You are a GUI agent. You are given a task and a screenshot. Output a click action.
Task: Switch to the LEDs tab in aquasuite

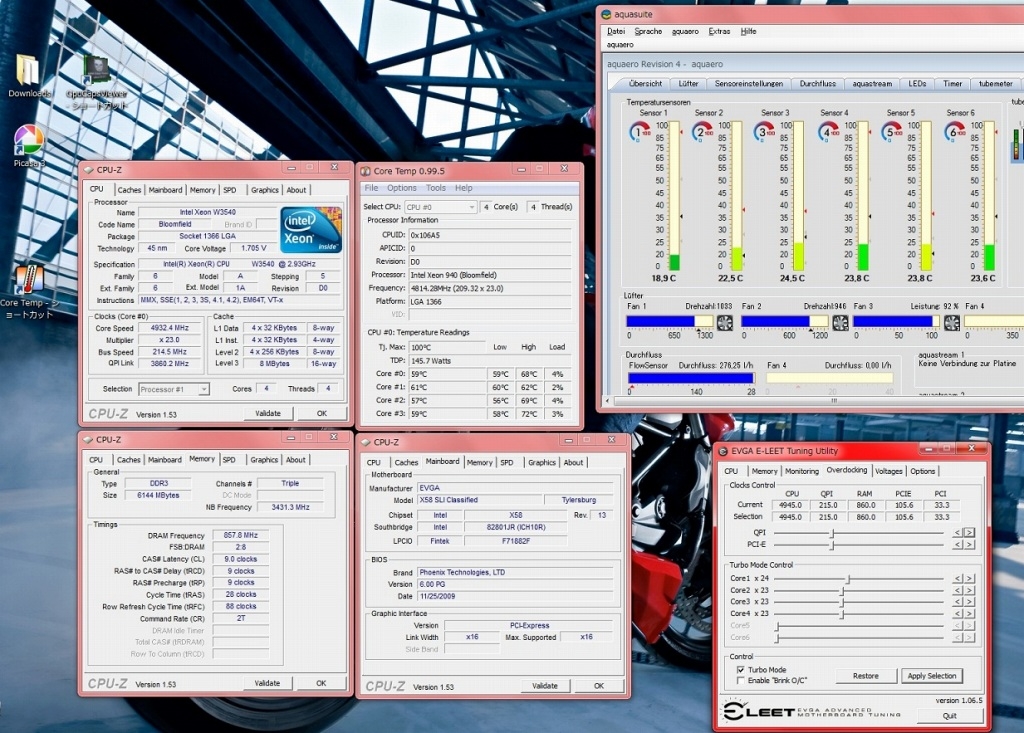pos(917,84)
